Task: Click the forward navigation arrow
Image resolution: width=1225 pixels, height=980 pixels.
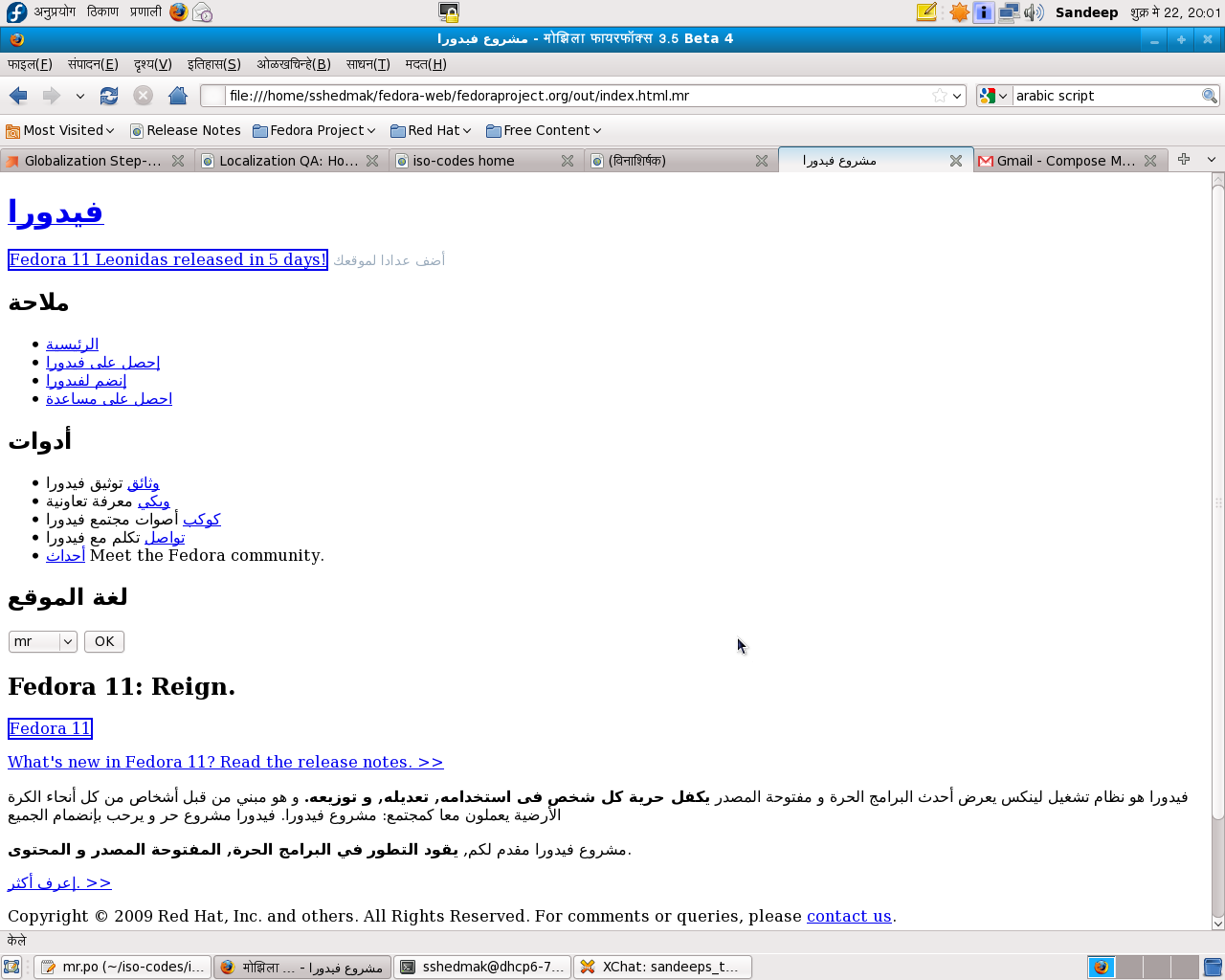Action: tap(52, 96)
